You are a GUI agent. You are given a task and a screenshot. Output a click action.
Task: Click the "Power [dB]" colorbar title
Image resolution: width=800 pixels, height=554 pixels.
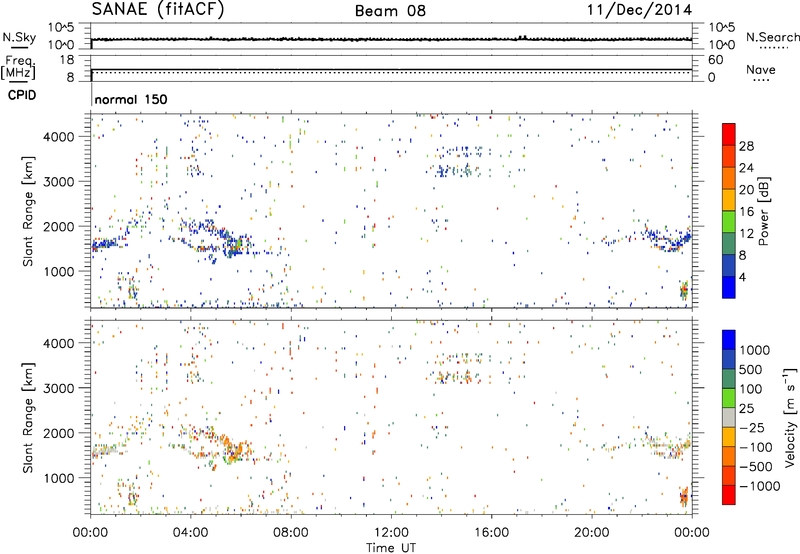(x=764, y=211)
